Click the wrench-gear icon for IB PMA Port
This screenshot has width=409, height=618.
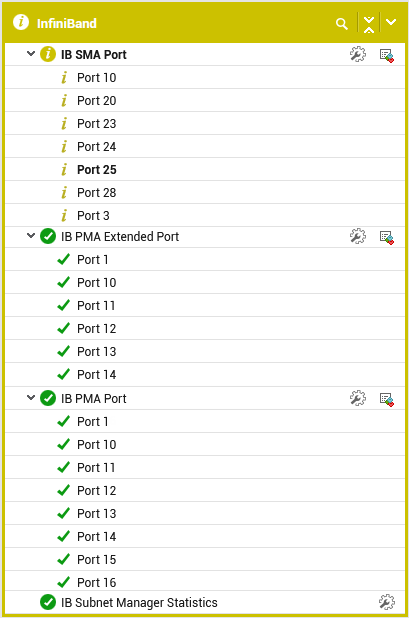click(357, 398)
